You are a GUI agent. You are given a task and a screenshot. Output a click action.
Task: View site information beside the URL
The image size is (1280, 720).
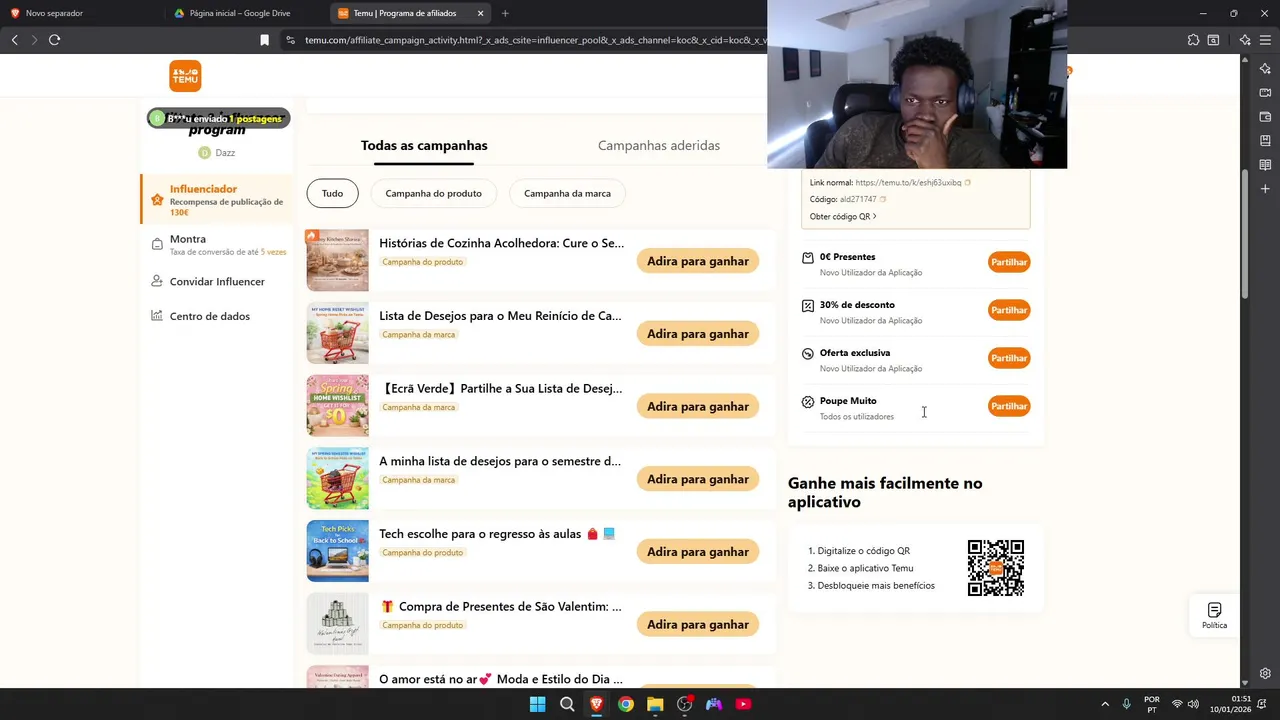(x=290, y=40)
